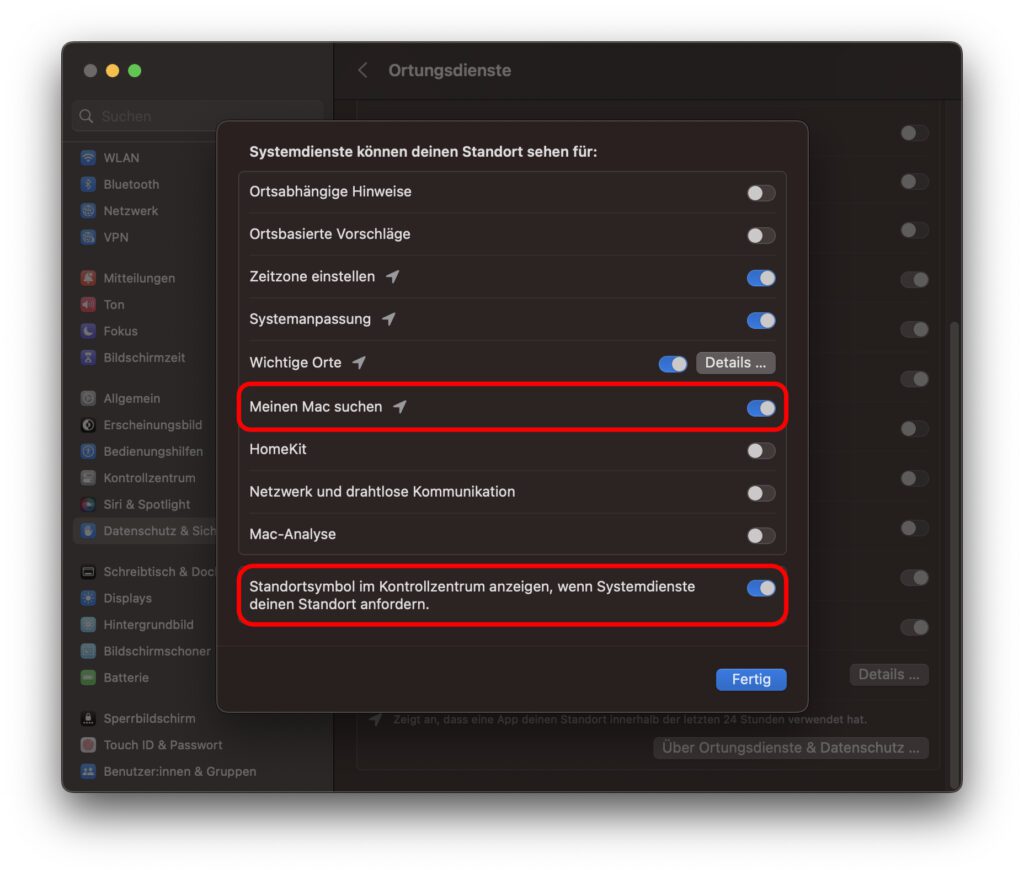The height and width of the screenshot is (874, 1024).
Task: Click the WLAN icon in sidebar
Action: tap(88, 157)
